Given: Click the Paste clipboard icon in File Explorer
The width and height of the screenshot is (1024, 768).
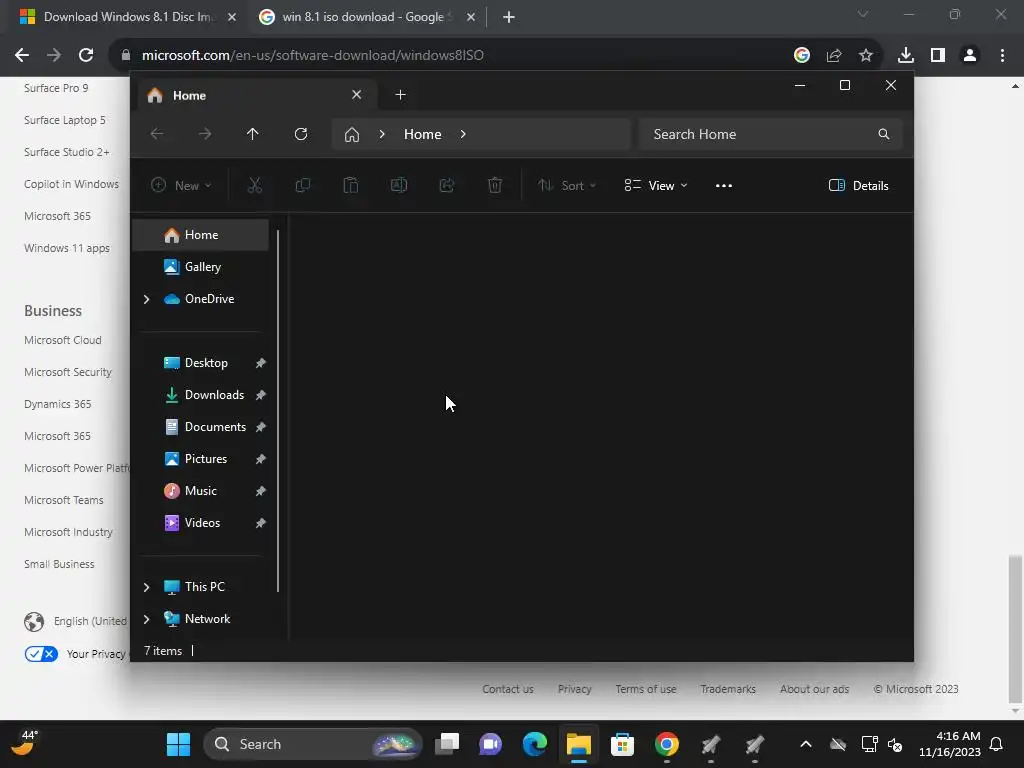Looking at the screenshot, I should 351,185.
